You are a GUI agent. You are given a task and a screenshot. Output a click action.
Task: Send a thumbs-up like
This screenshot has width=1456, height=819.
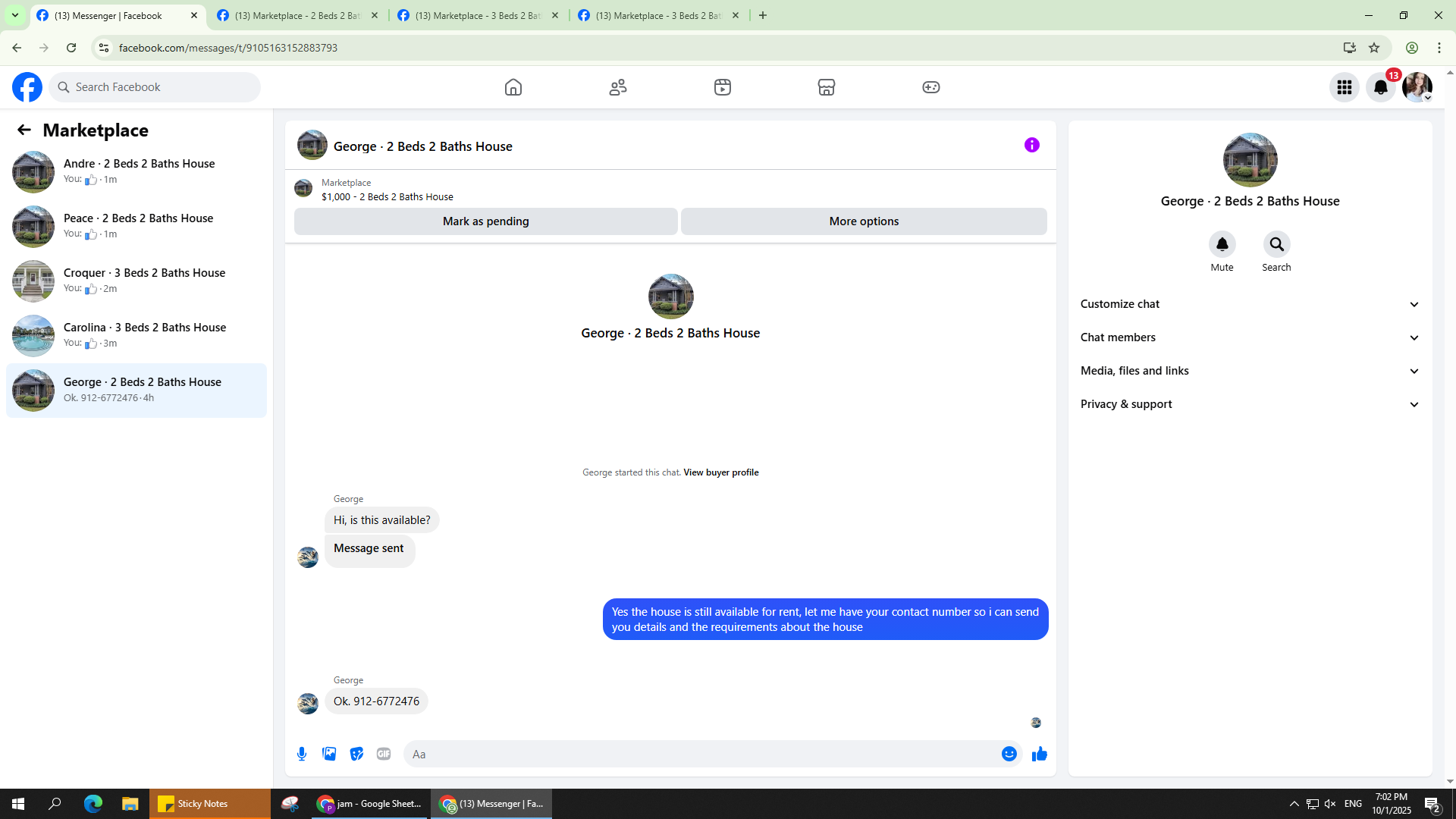(x=1039, y=754)
